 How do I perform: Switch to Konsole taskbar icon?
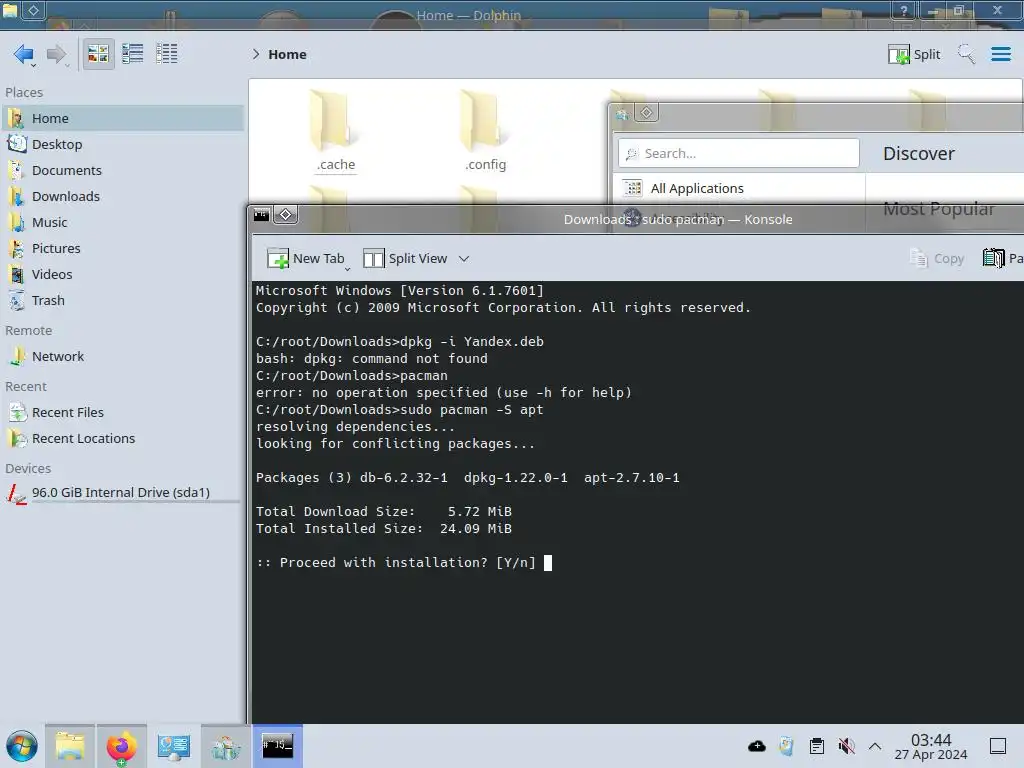point(278,746)
